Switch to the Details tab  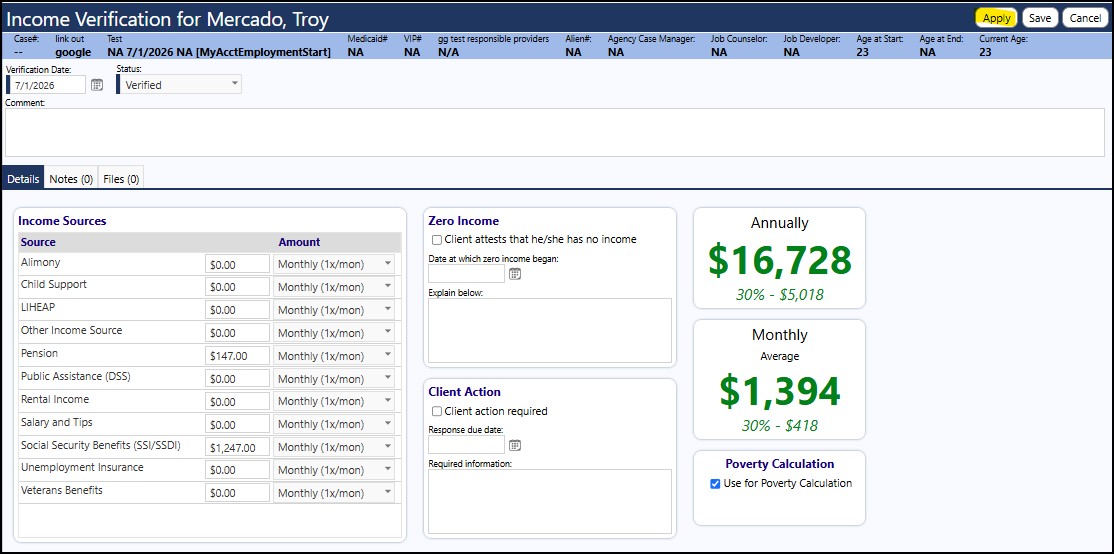click(x=23, y=179)
